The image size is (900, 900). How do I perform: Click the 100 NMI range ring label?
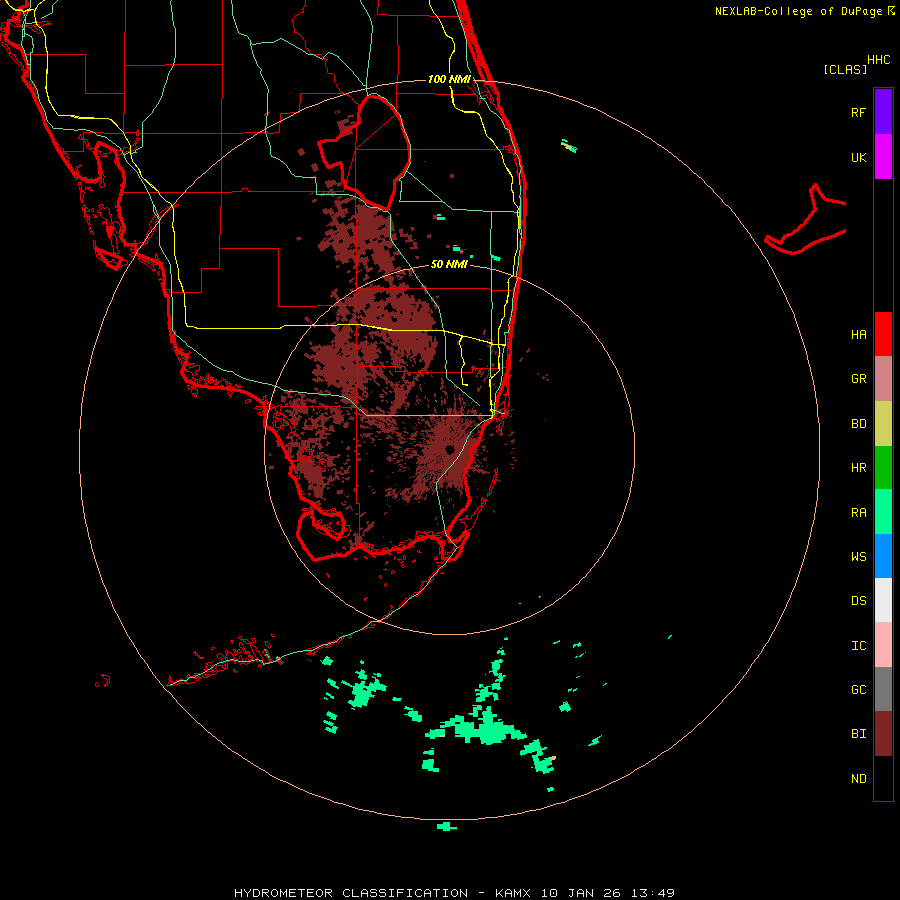(449, 79)
